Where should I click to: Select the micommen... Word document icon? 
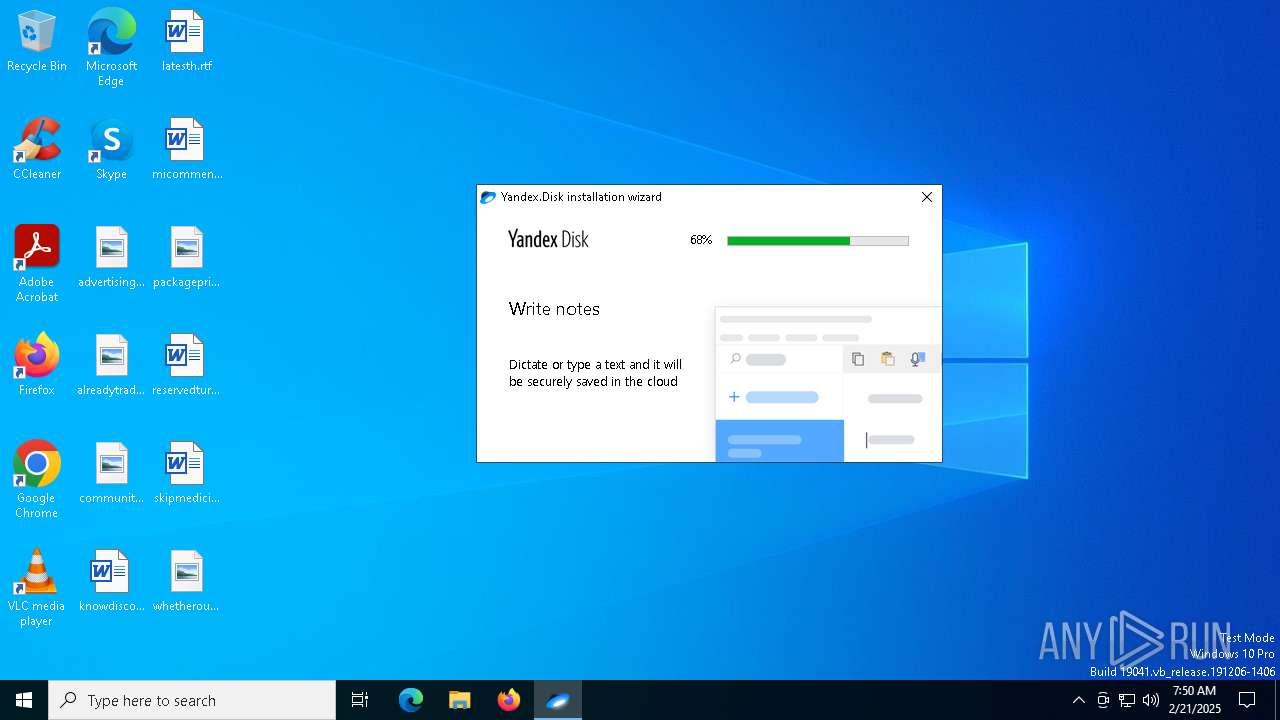[186, 150]
